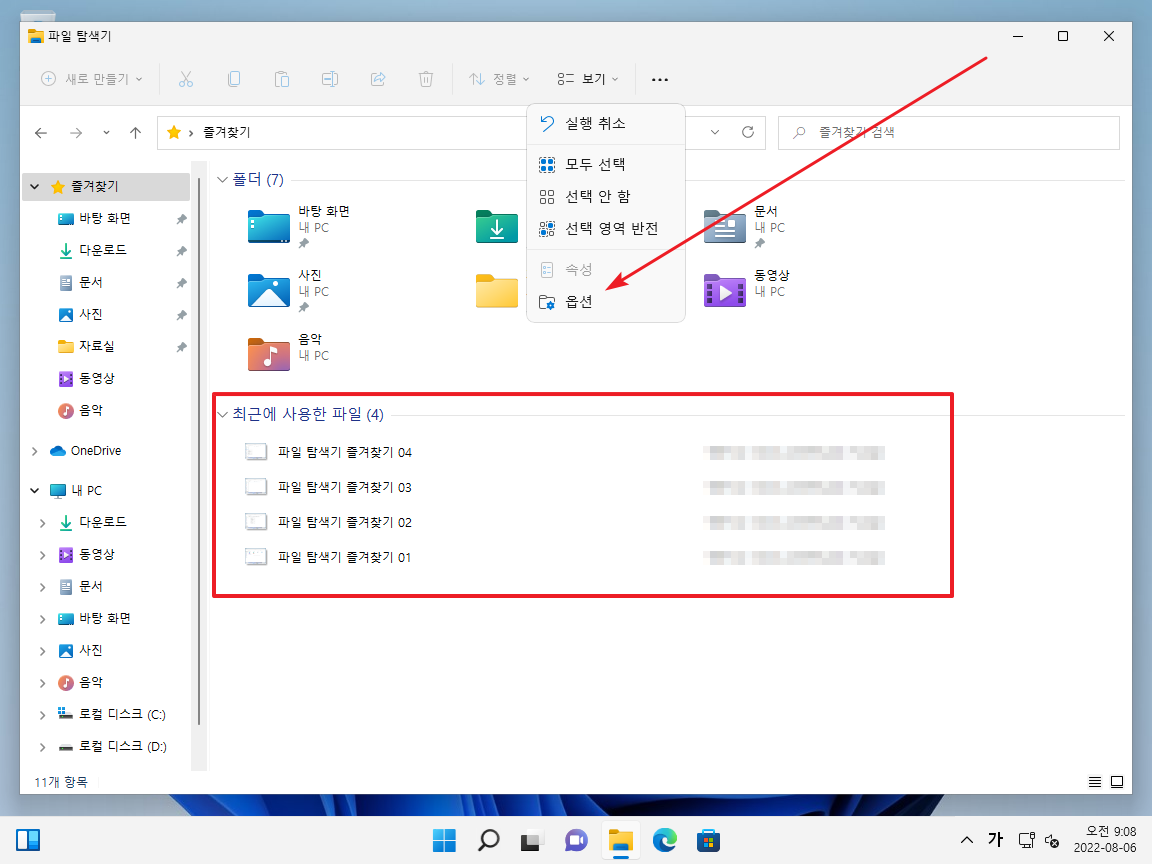
Task: Open 동영상 folder tile in main pane
Action: point(746,290)
